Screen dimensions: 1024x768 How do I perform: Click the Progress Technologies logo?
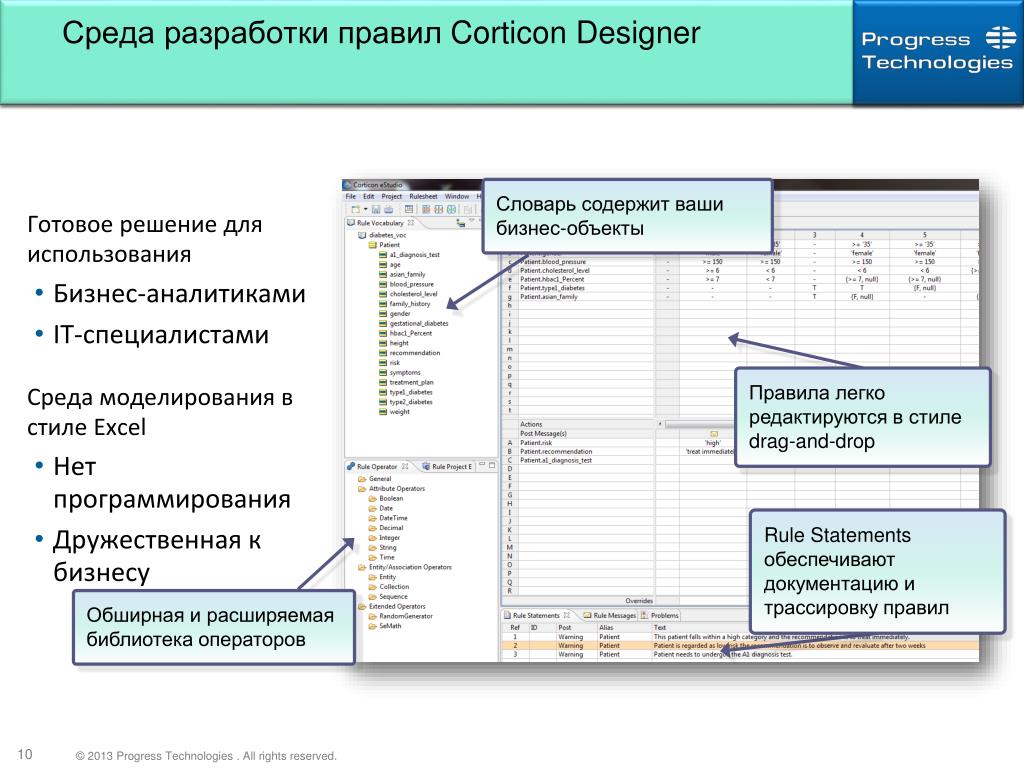(x=937, y=51)
